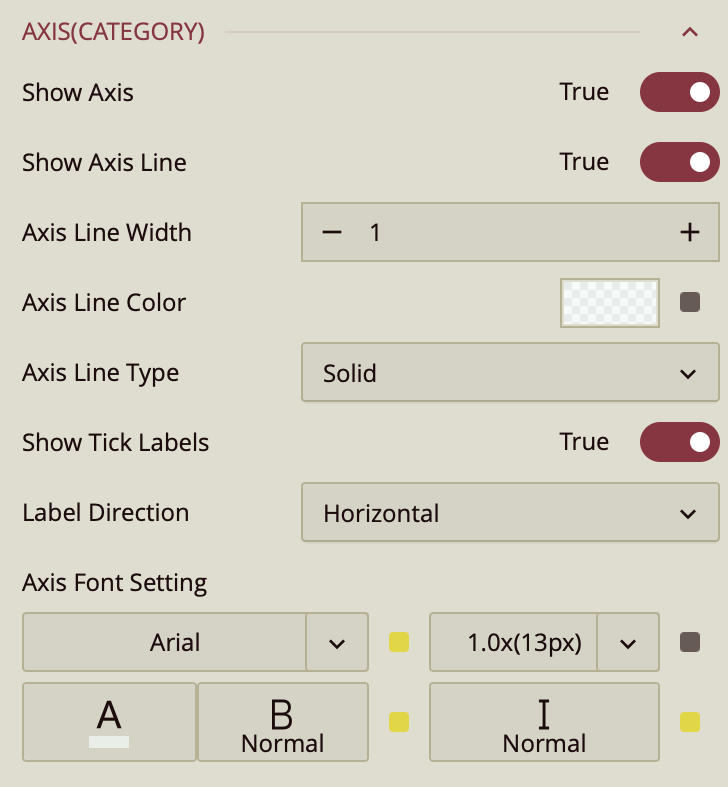Screen dimensions: 728x787
Task: Click gray square indicator beside Axis Line Color
Action: pos(689,302)
